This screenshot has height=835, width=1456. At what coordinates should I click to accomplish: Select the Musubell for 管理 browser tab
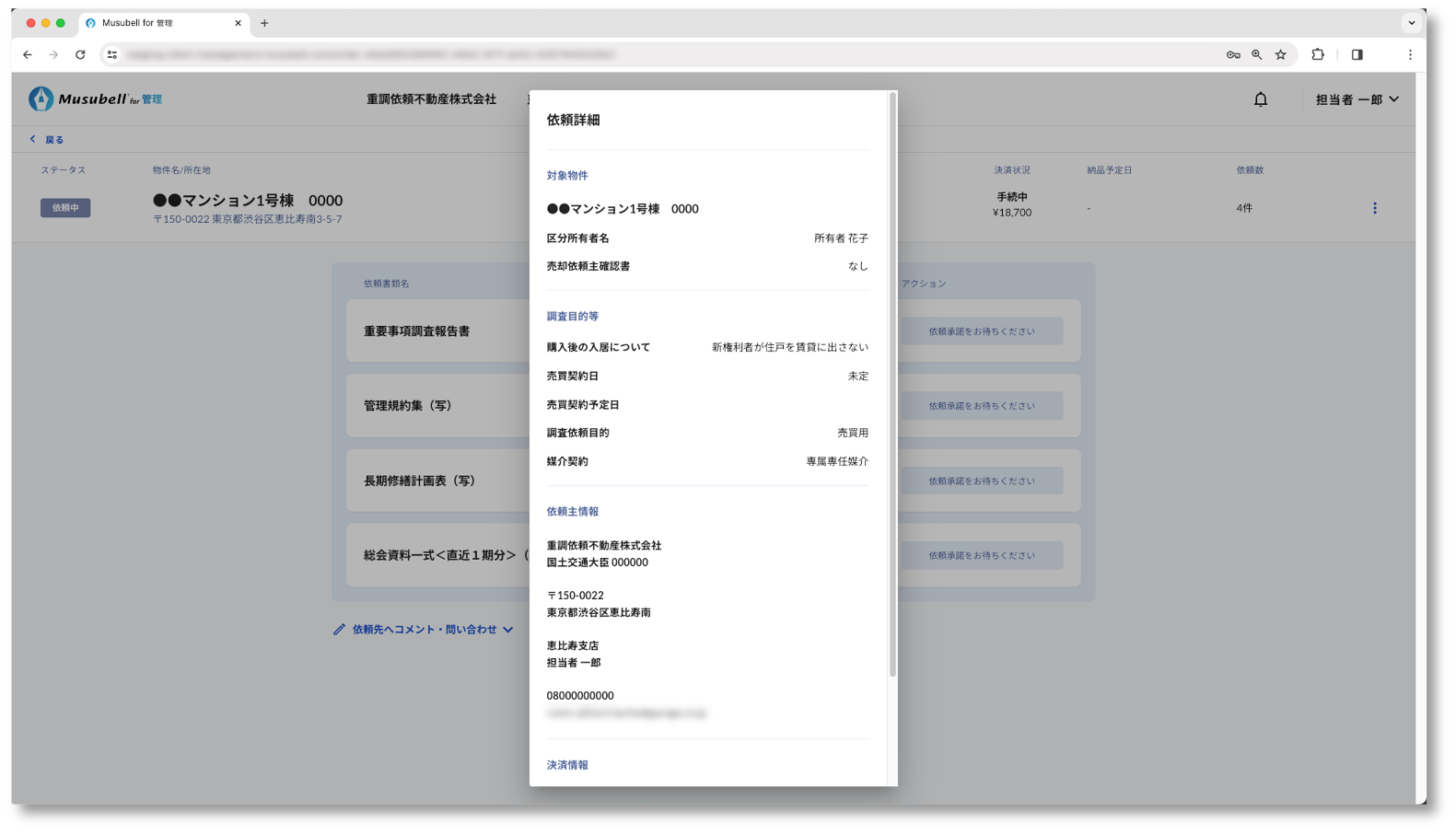[157, 23]
